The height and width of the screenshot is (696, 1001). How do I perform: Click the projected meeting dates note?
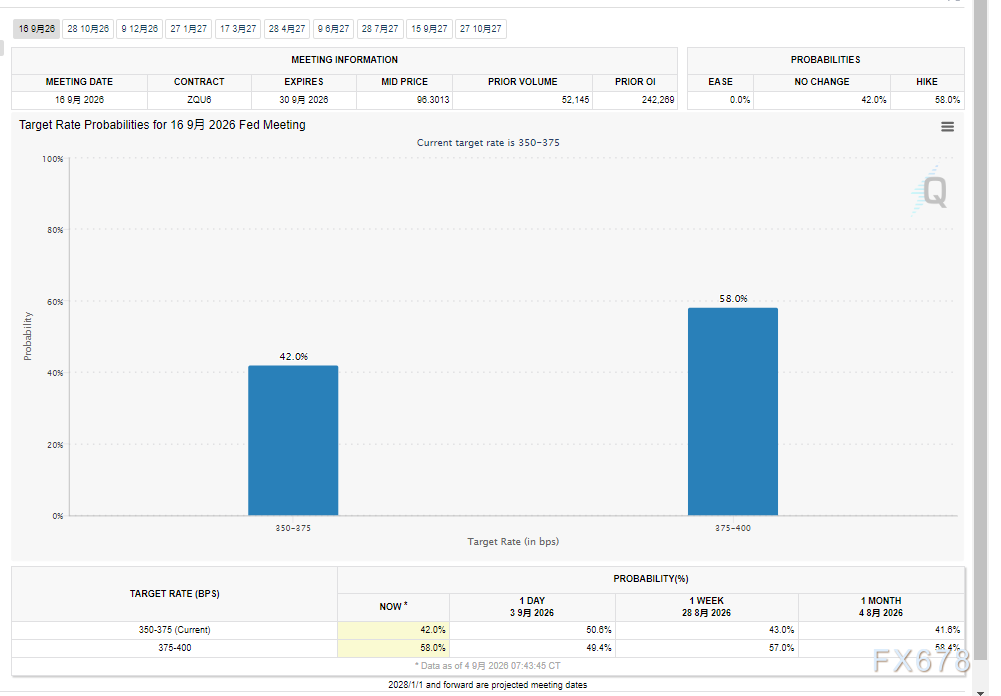(488, 685)
